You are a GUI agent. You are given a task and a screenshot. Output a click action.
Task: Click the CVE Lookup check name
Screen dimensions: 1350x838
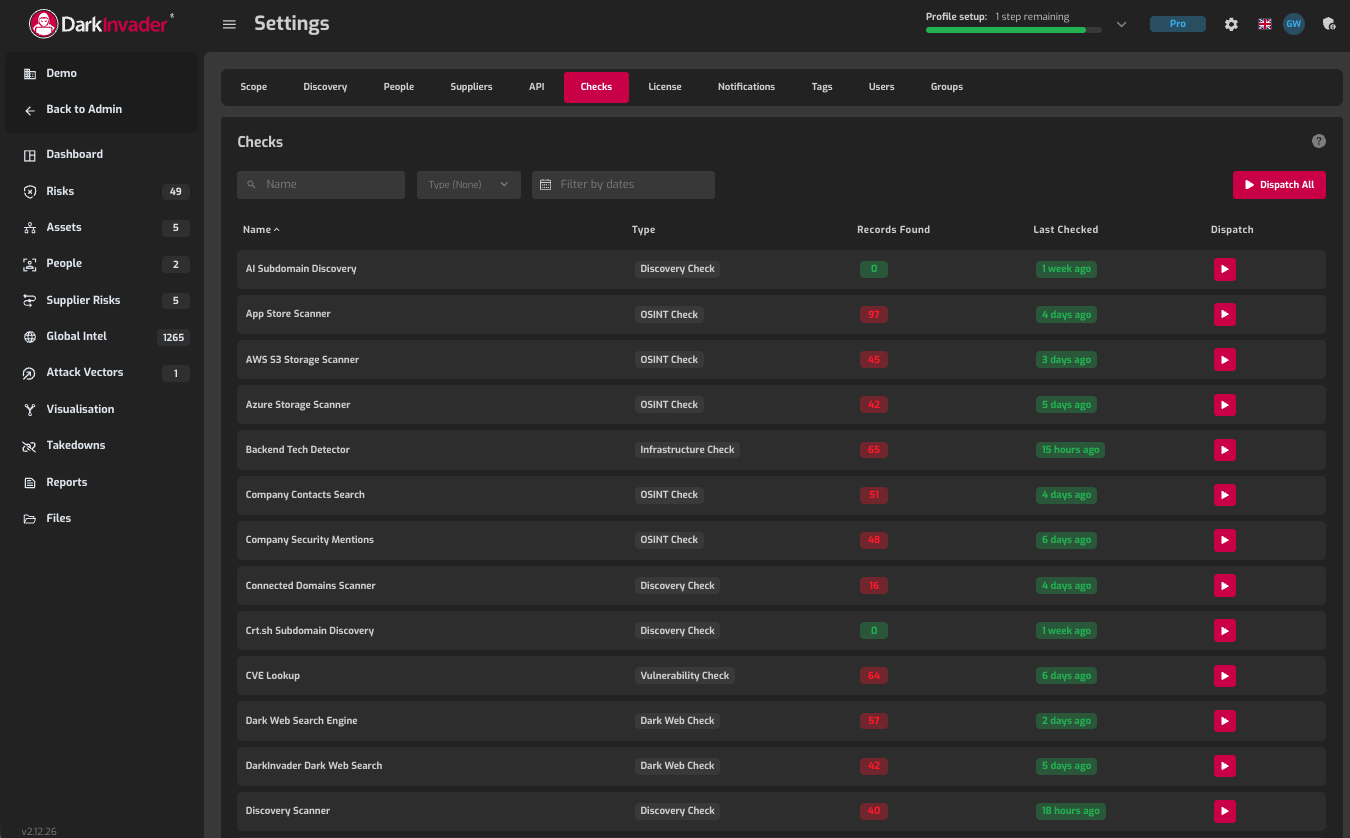272,676
